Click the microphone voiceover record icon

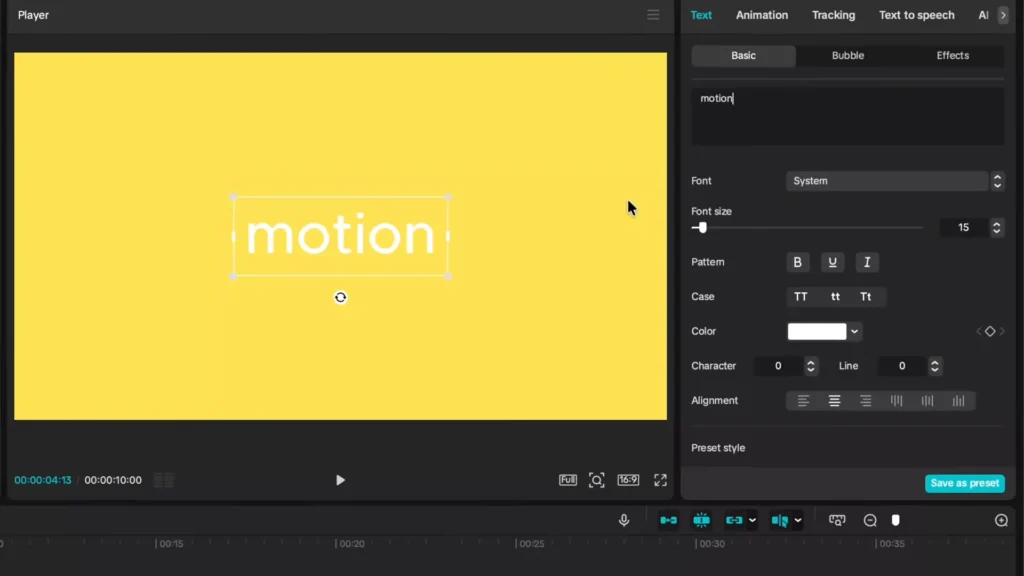click(624, 520)
